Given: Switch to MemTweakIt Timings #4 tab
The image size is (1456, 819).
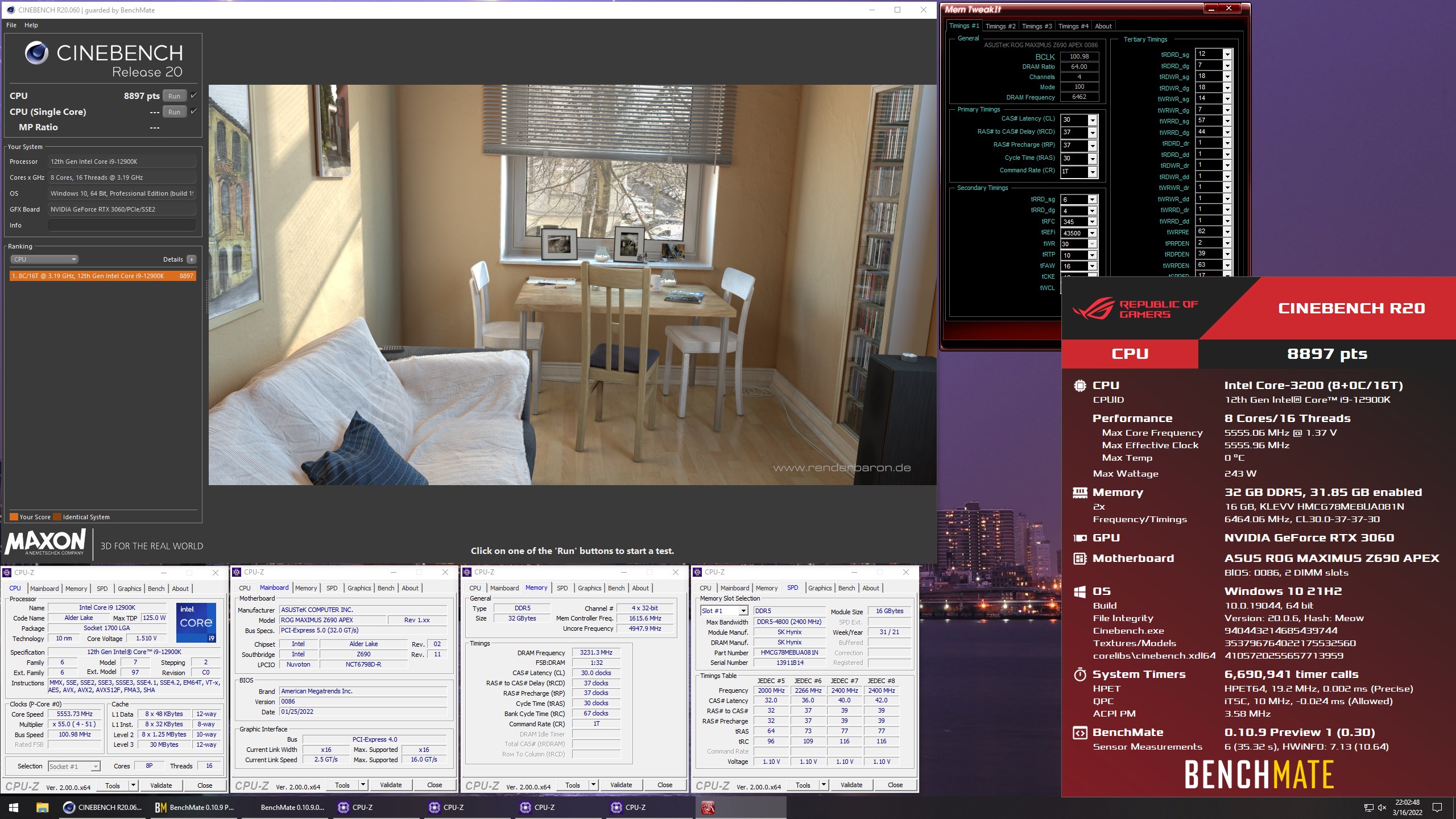Looking at the screenshot, I should click(1073, 26).
